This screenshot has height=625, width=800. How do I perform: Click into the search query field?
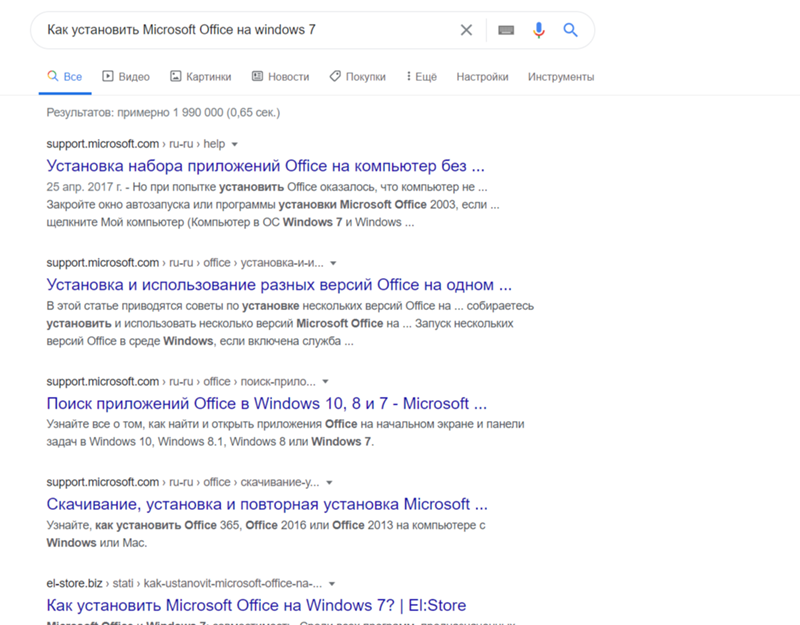tap(245, 30)
